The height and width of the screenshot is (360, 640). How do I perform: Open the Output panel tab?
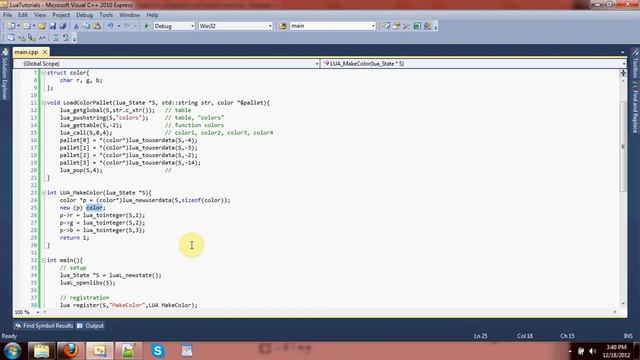pos(90,326)
